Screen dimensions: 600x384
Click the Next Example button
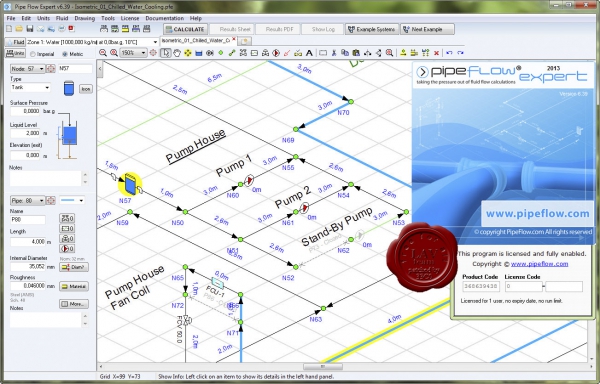pyautogui.click(x=427, y=29)
